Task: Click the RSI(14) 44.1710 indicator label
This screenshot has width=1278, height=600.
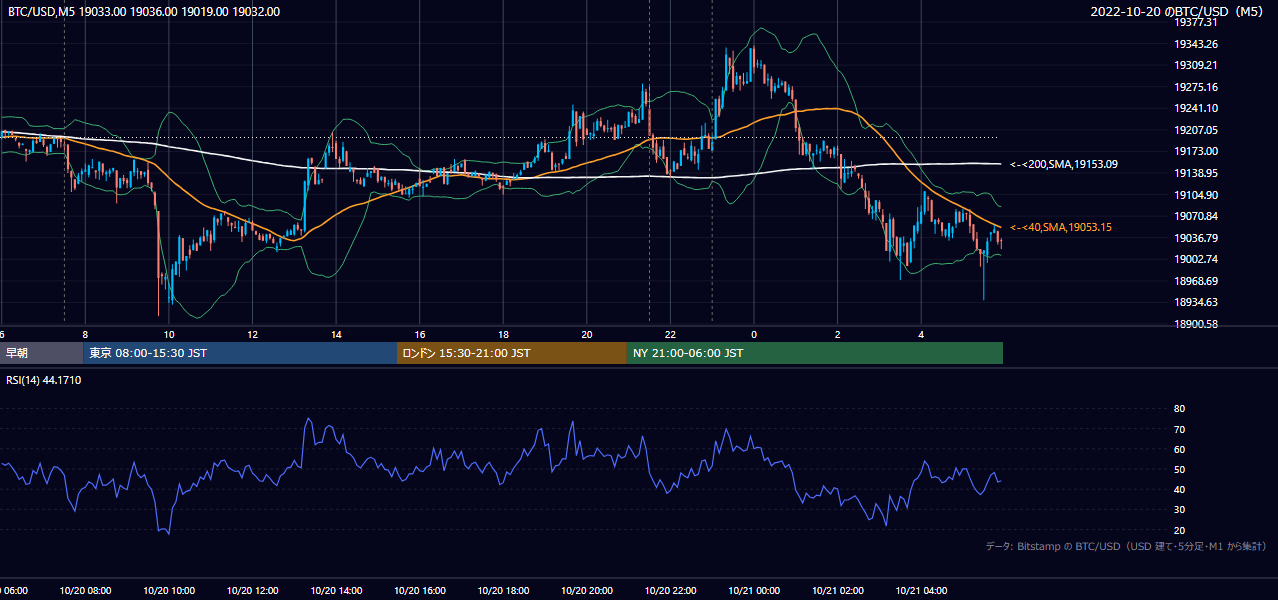Action: (x=44, y=381)
